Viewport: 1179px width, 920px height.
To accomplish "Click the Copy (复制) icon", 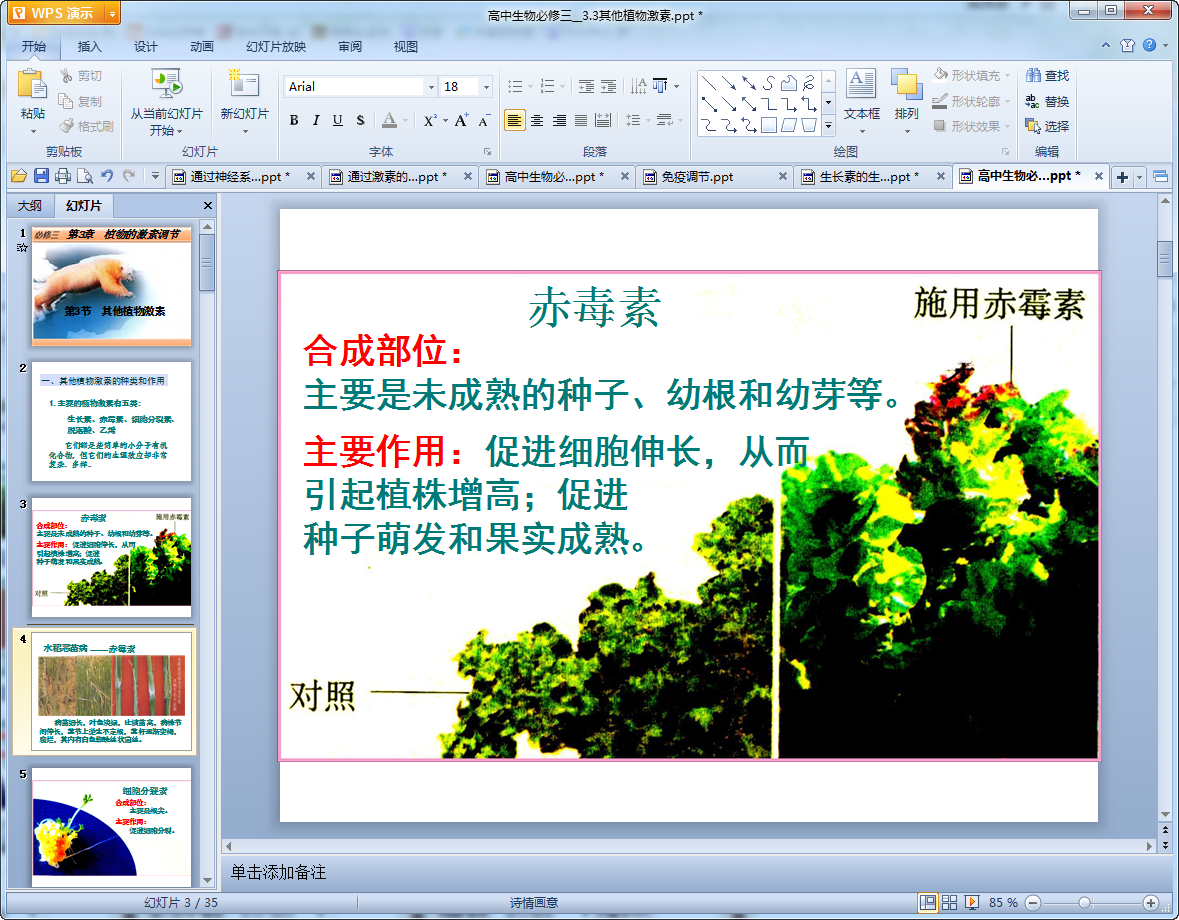I will [x=66, y=101].
